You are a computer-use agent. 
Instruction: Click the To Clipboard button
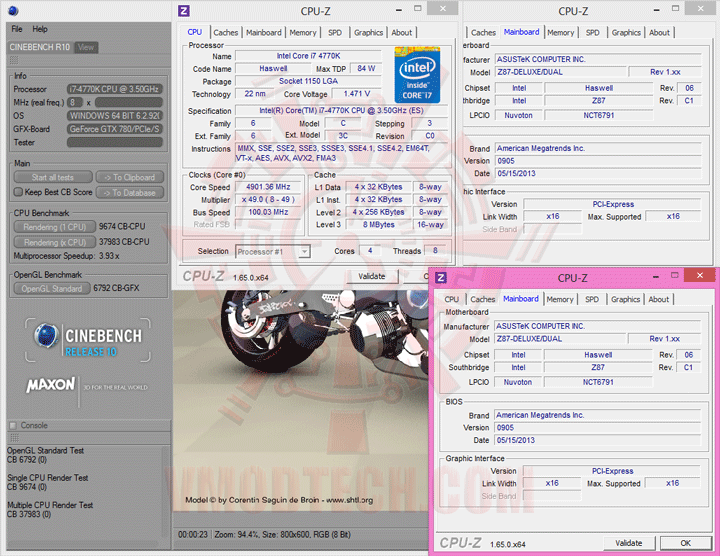[129, 177]
